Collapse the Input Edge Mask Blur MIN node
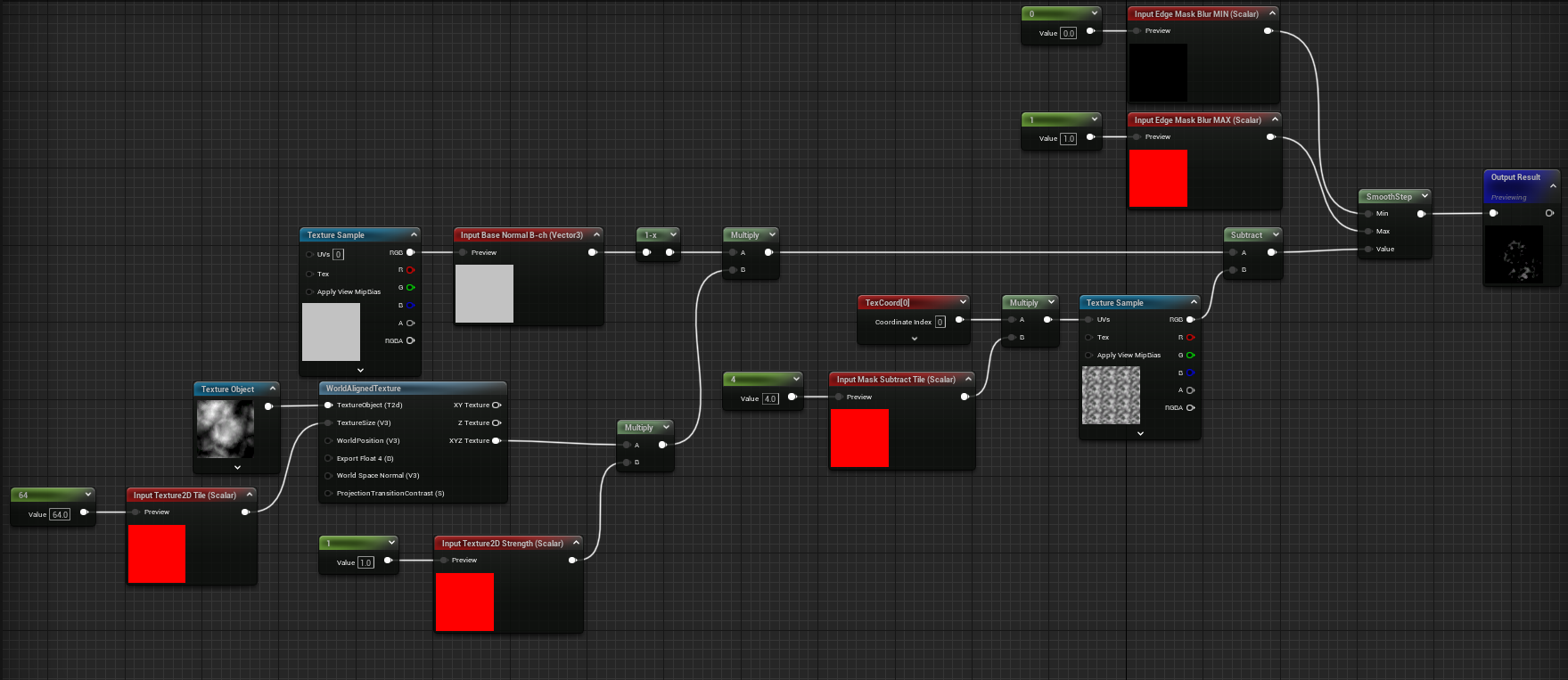The image size is (1568, 680). (x=1272, y=13)
